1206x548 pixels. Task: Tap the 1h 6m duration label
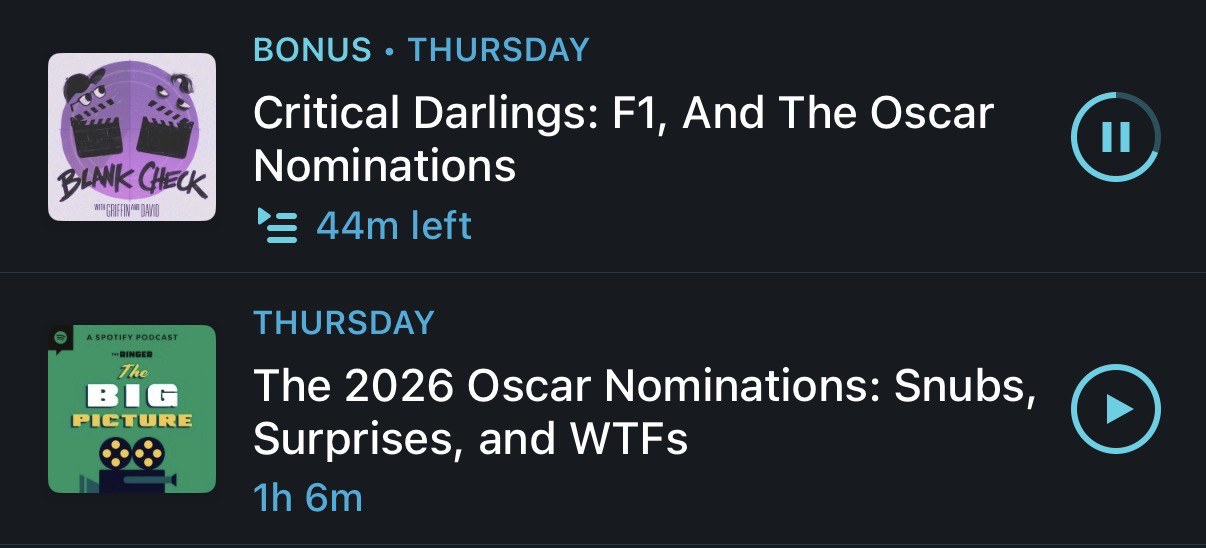(308, 497)
